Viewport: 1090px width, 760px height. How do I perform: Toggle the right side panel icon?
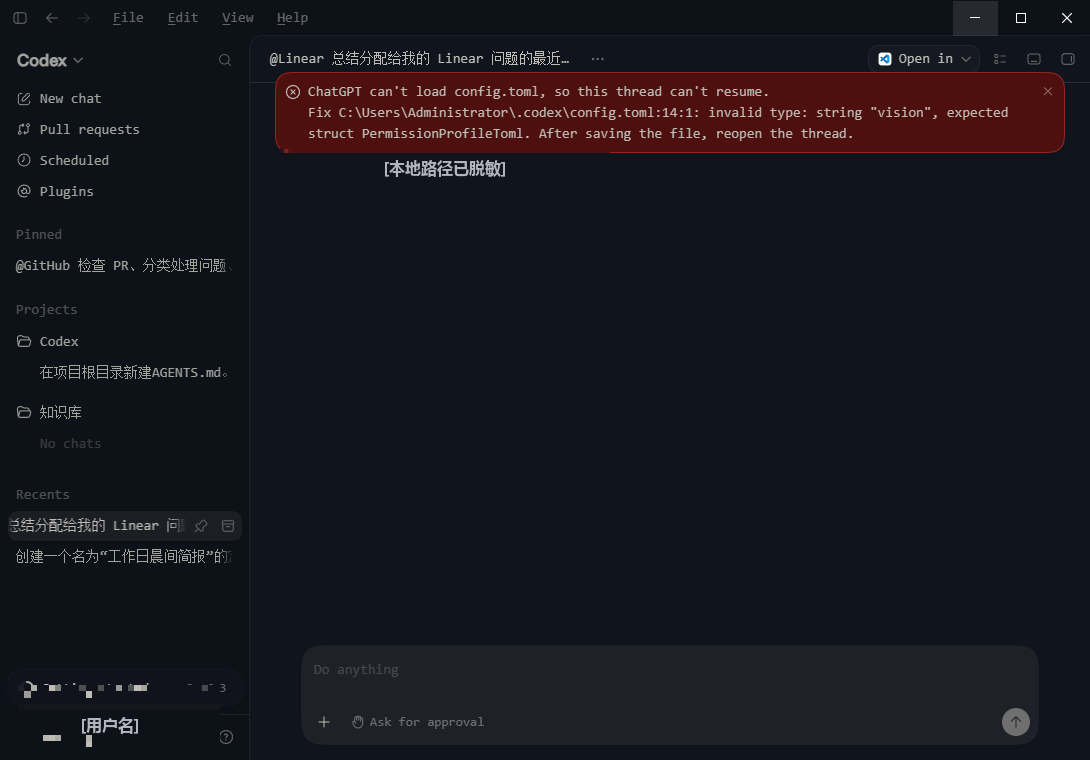pyautogui.click(x=1068, y=59)
